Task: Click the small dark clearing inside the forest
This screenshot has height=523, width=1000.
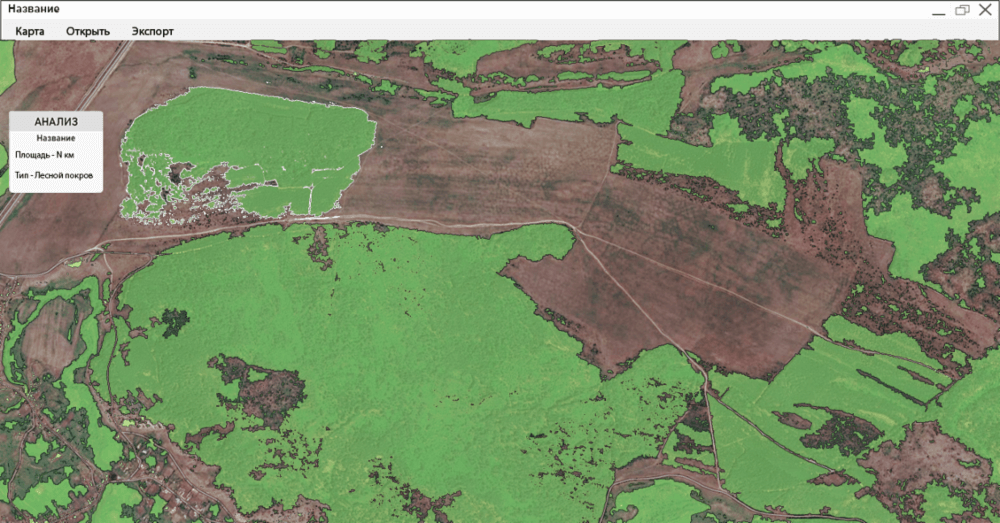Action: tap(174, 321)
